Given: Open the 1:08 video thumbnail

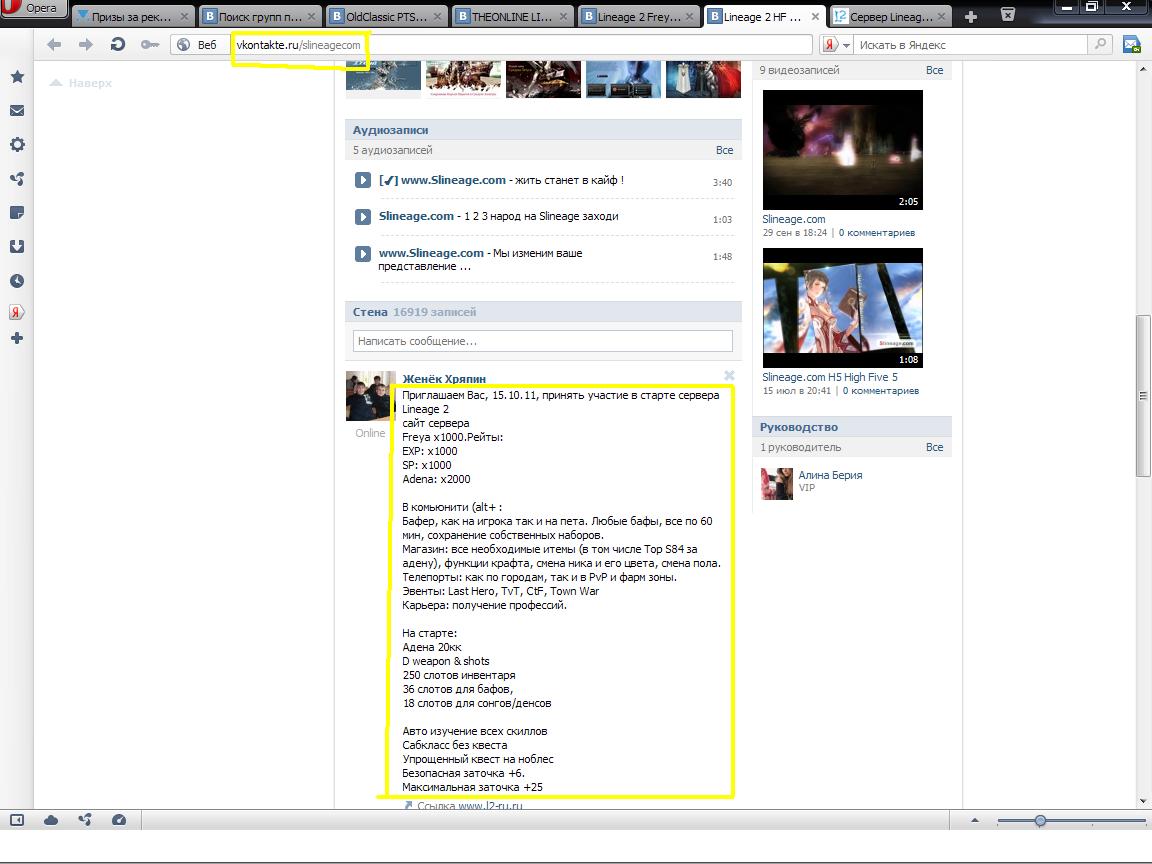Looking at the screenshot, I should tap(843, 308).
